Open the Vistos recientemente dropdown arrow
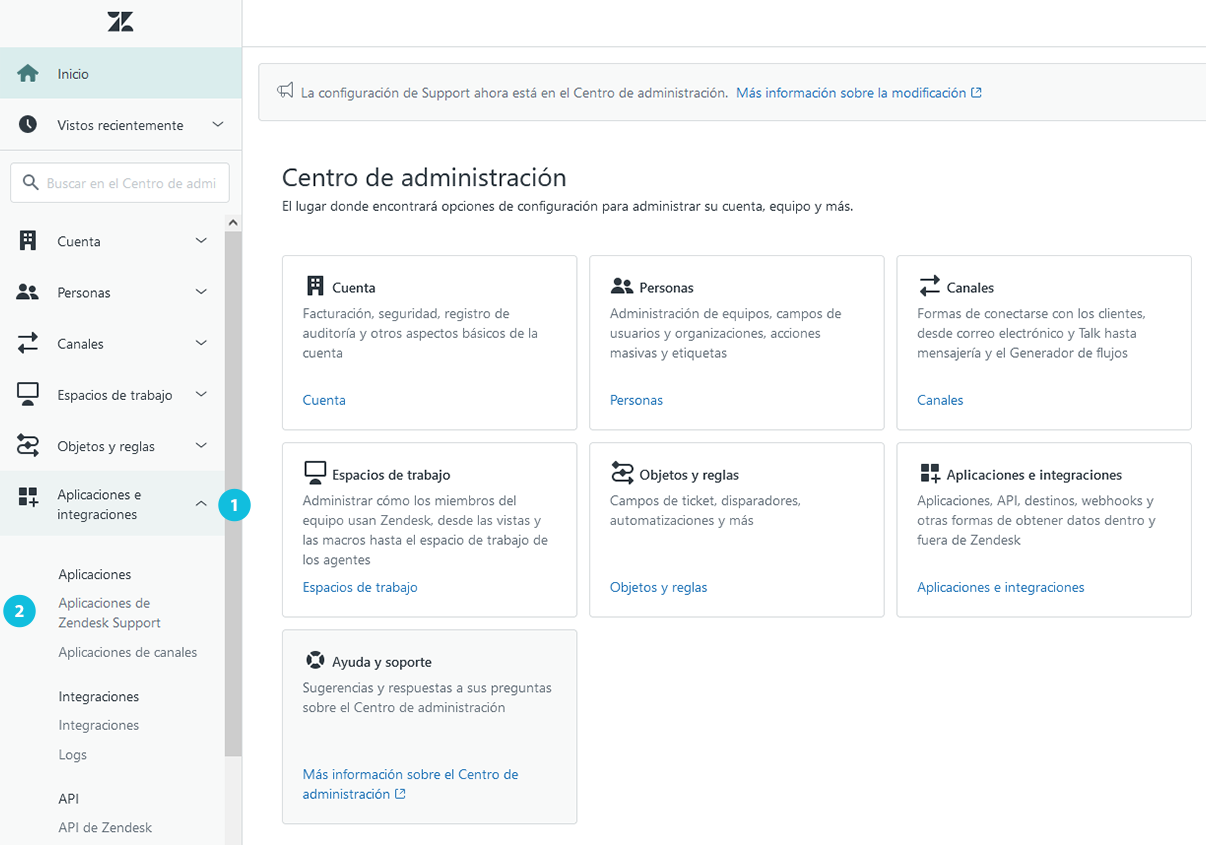This screenshot has width=1206, height=845. coord(218,125)
